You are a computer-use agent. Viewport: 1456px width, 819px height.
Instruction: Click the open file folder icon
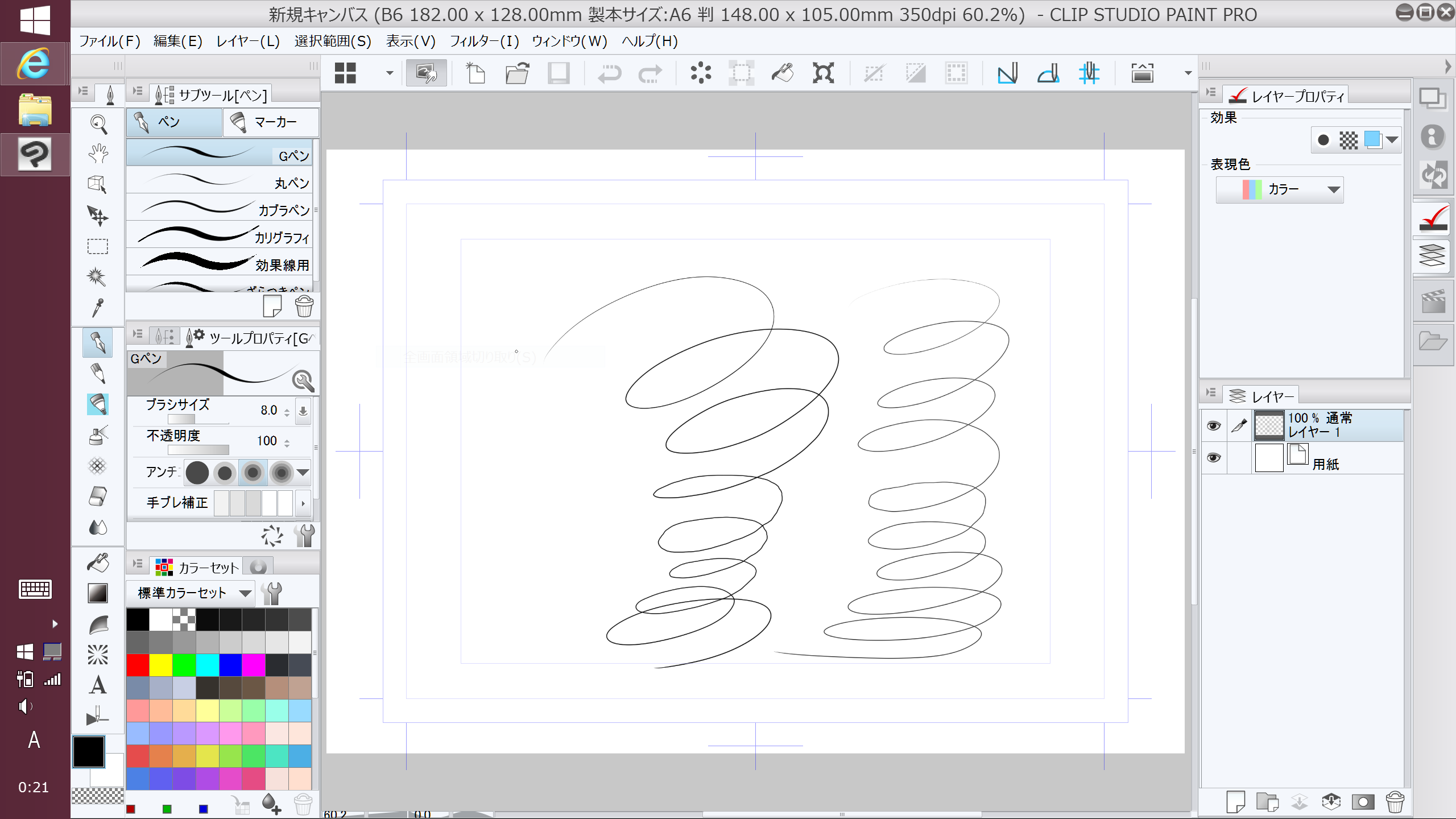517,73
